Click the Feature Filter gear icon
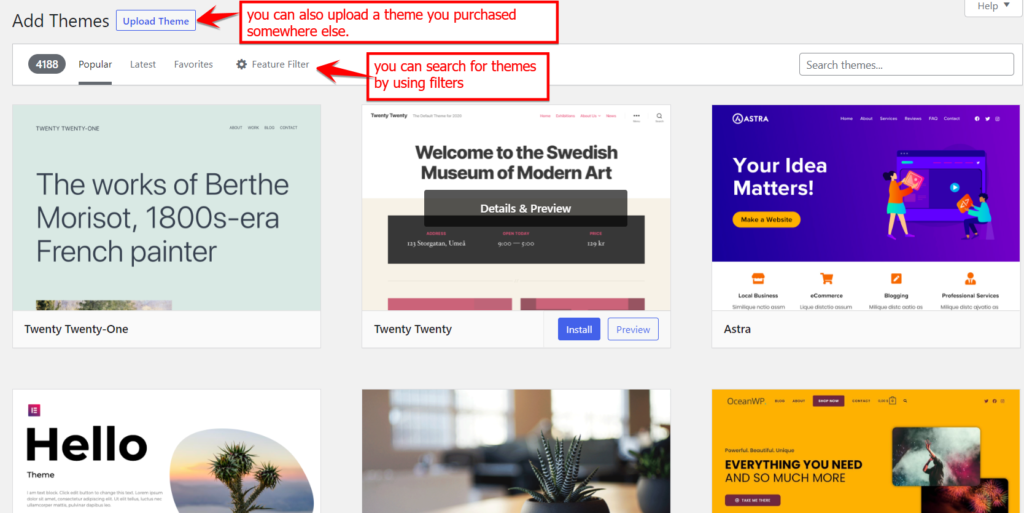1024x513 pixels. click(x=242, y=65)
